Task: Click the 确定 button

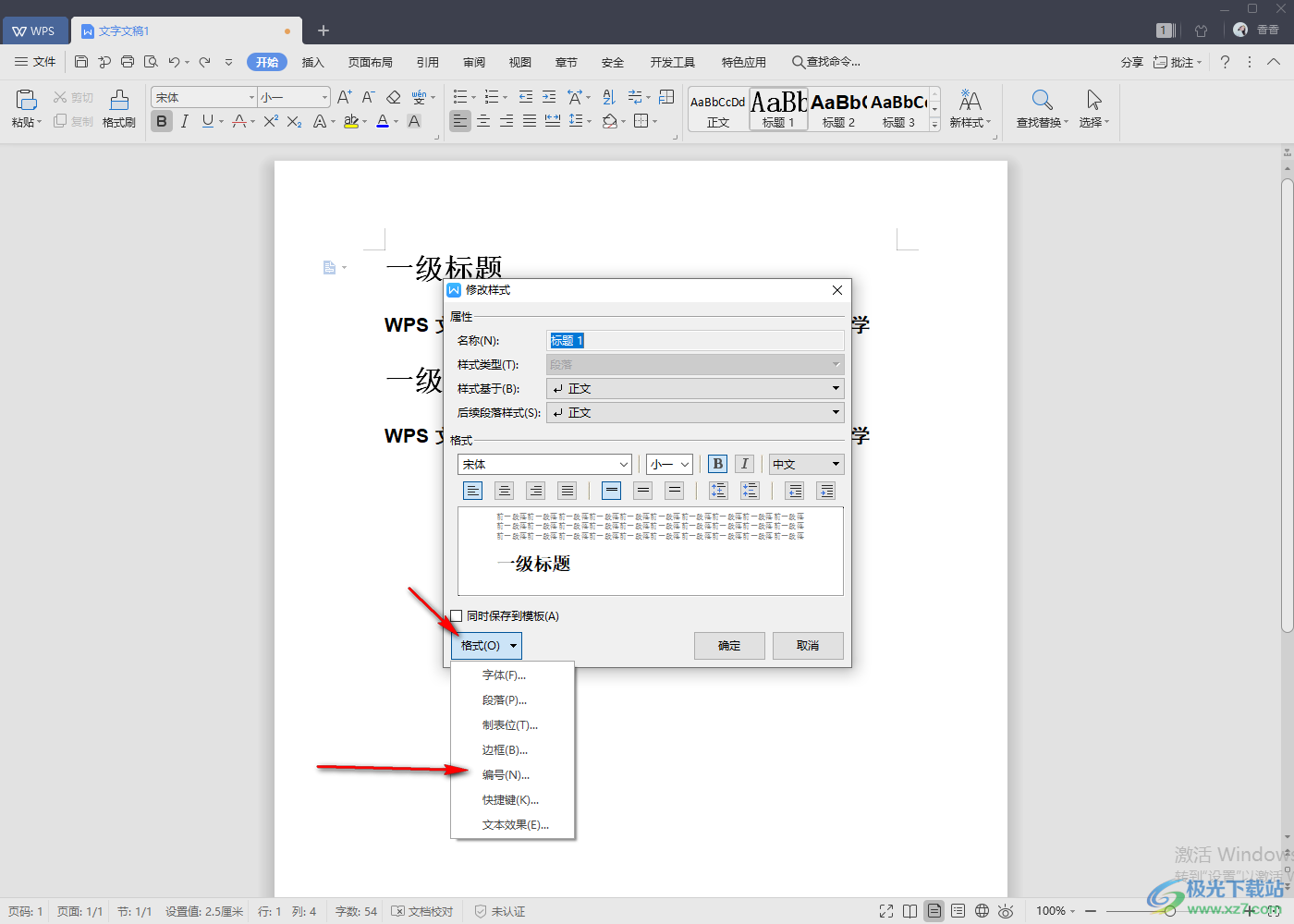Action: (x=729, y=645)
